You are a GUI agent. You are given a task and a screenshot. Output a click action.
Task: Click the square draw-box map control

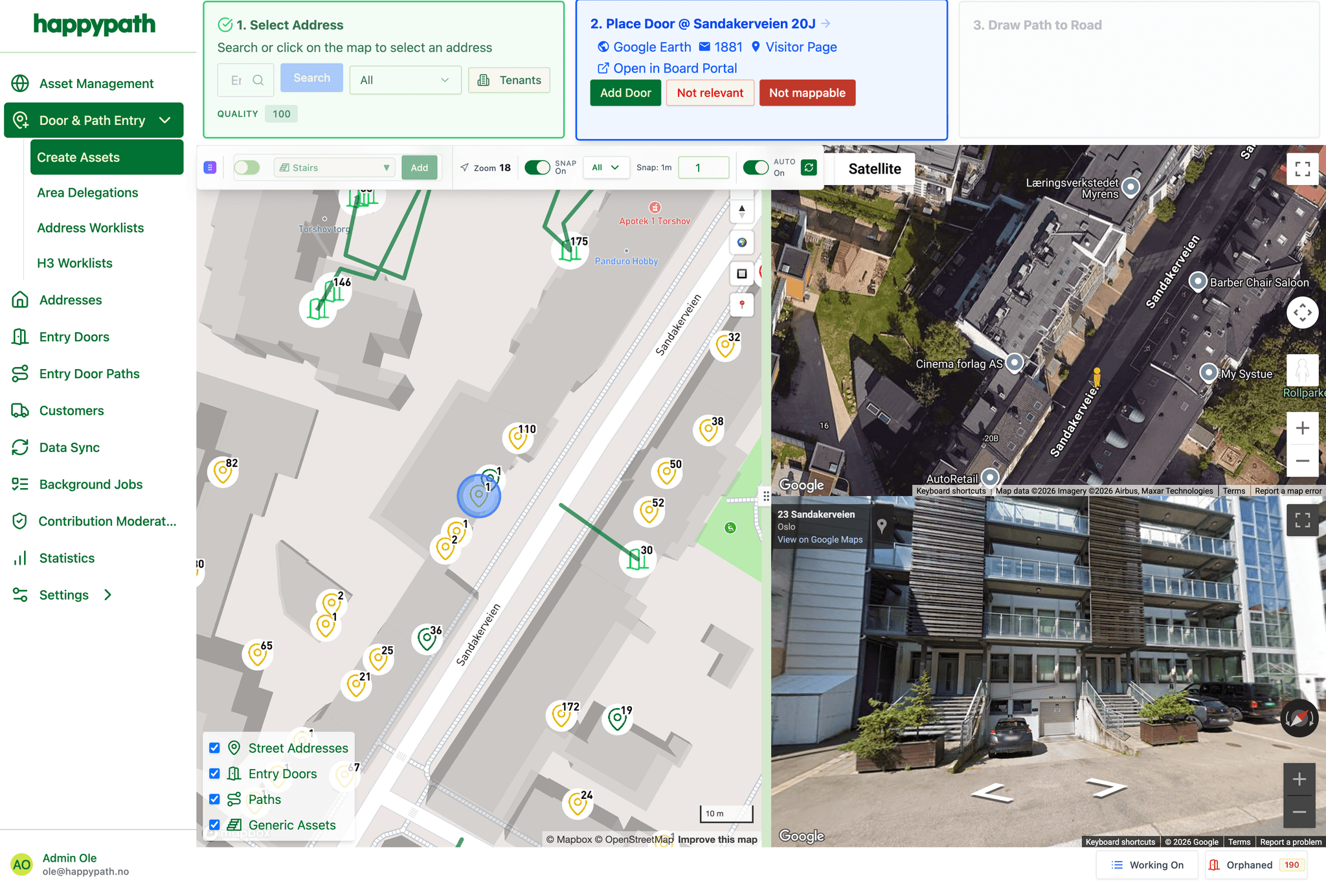[742, 273]
